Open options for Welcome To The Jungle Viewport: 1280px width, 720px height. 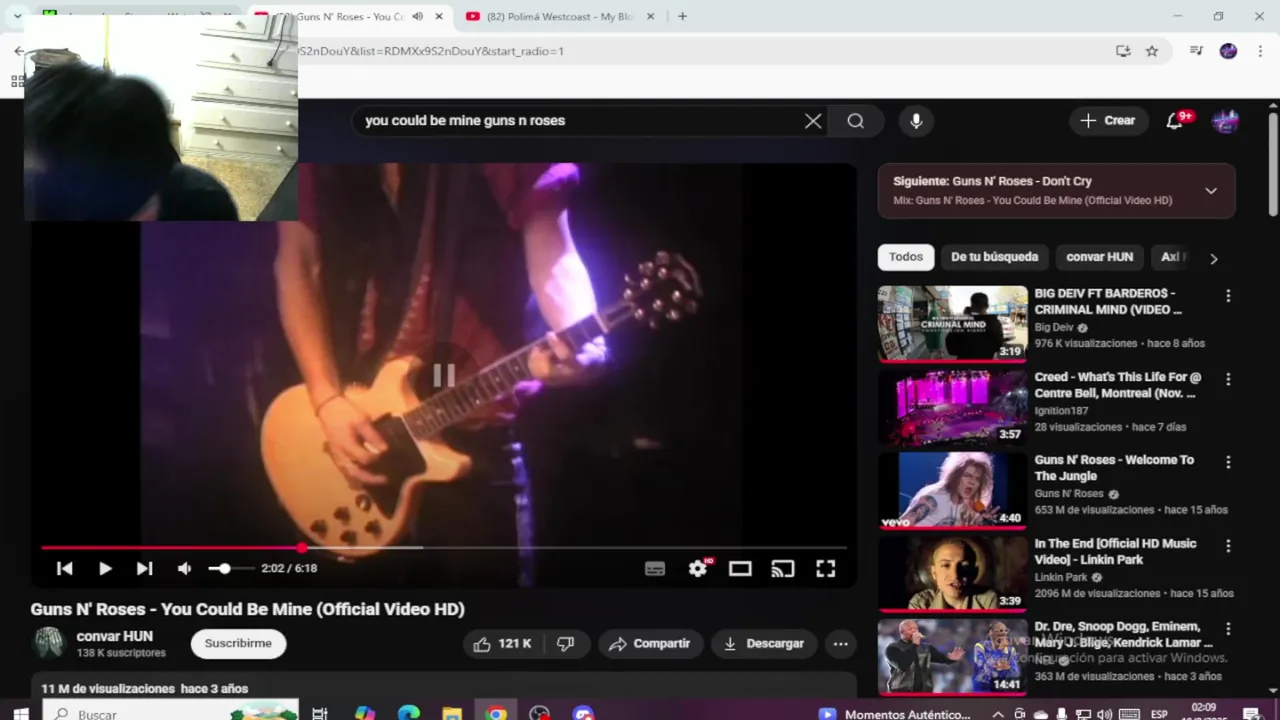click(x=1228, y=463)
